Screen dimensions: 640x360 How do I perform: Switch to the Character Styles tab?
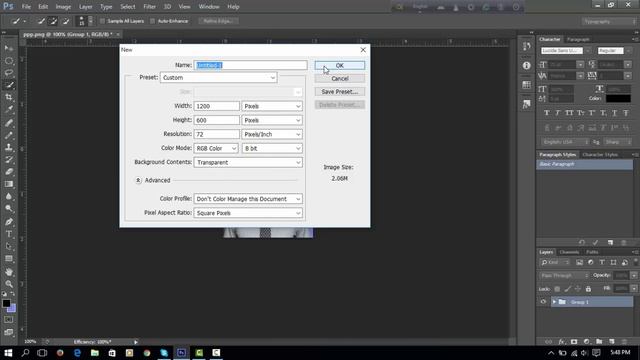pos(600,155)
